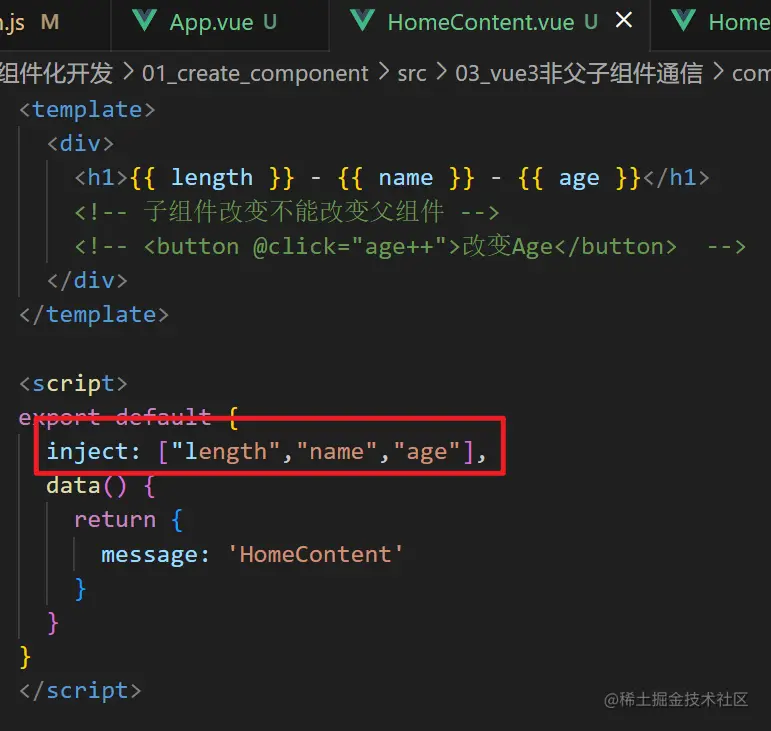Click breadcrumb 01_create_component

click(x=255, y=74)
